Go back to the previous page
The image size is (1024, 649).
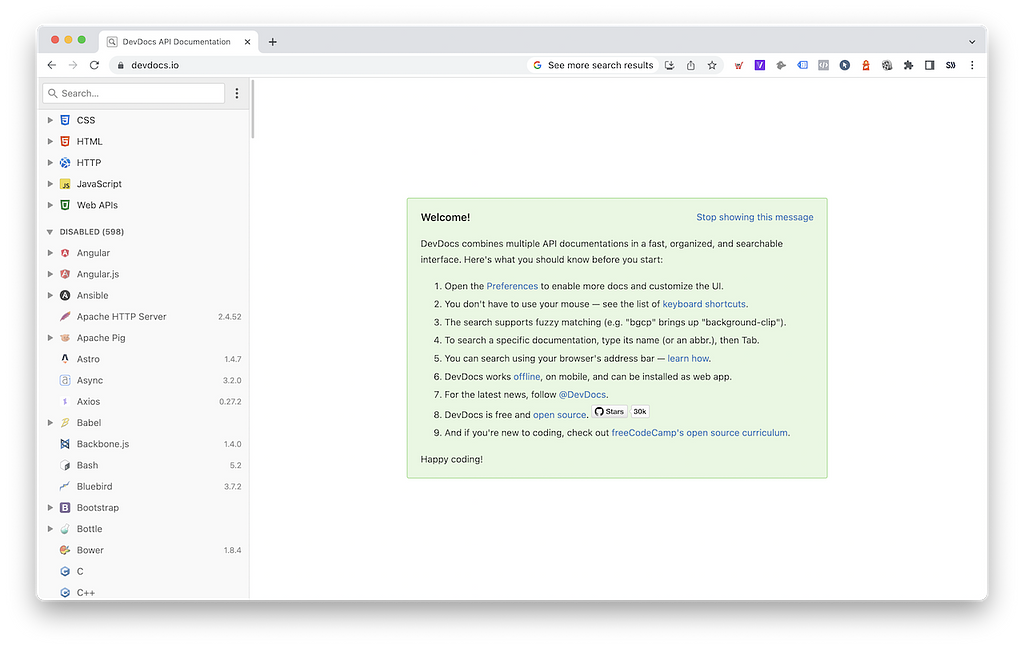(x=52, y=65)
